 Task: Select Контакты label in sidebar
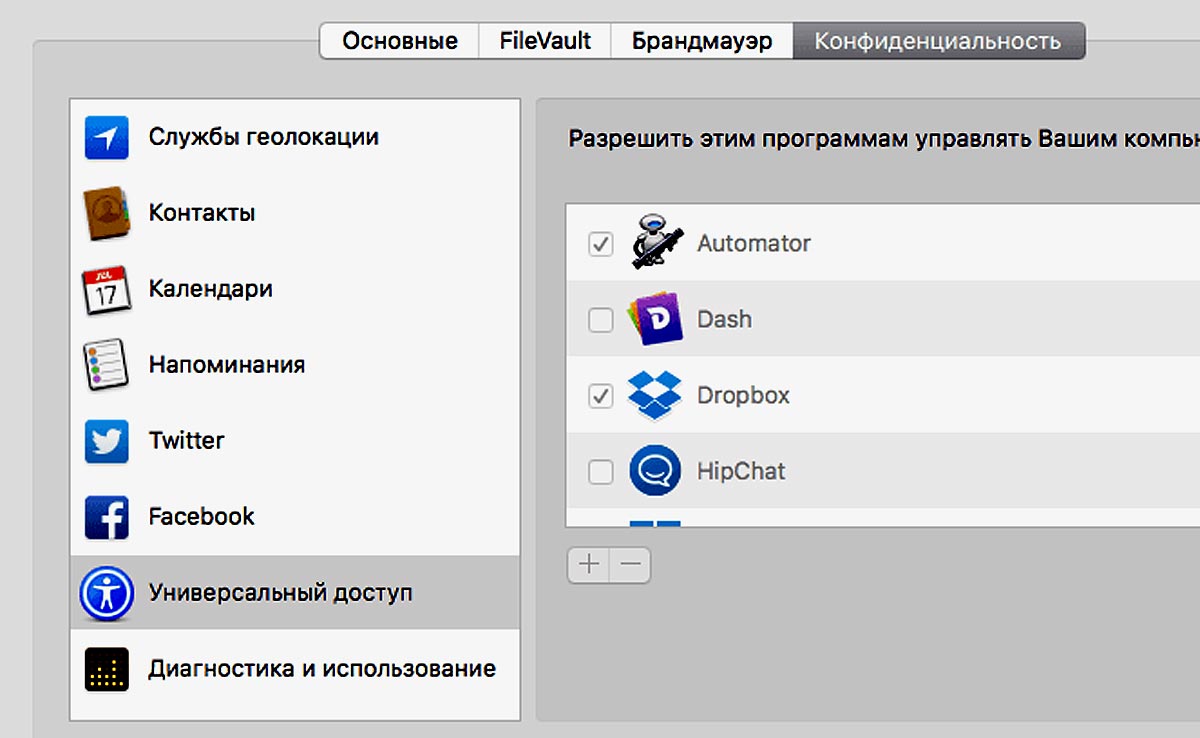[202, 213]
